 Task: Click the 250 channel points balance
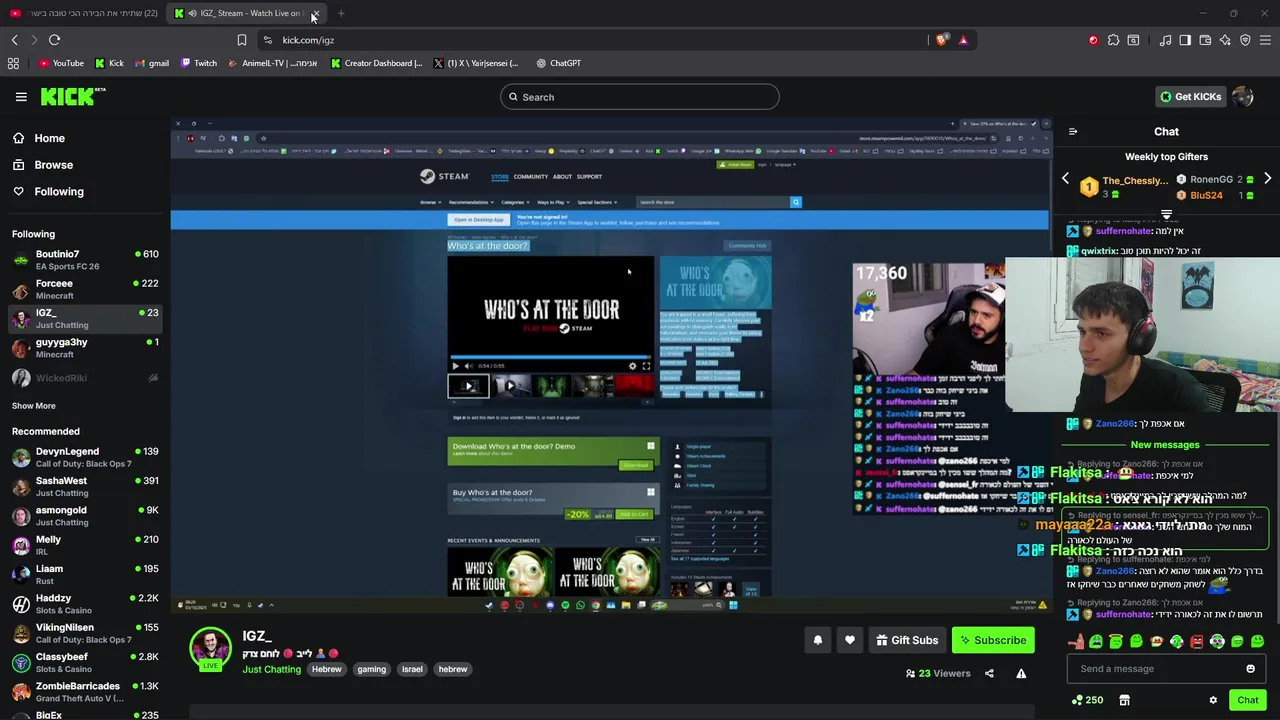click(1087, 700)
